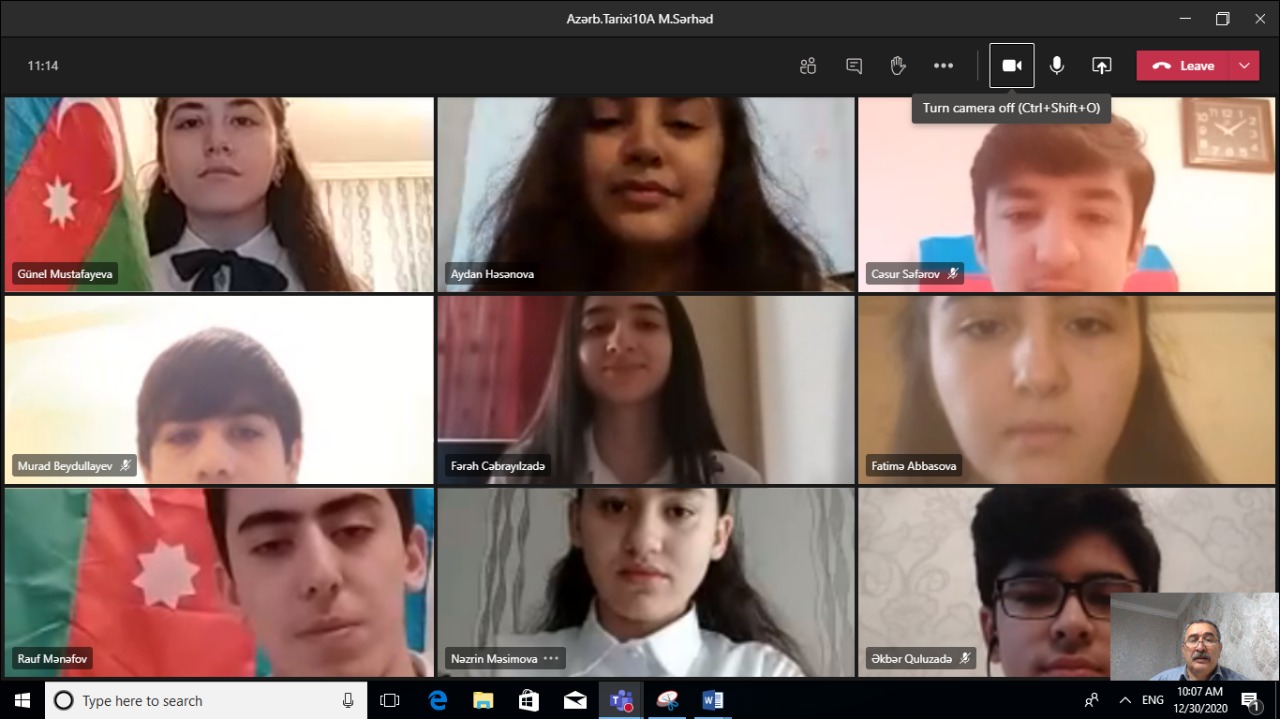
Task: Open Task View on taskbar
Action: pos(390,700)
